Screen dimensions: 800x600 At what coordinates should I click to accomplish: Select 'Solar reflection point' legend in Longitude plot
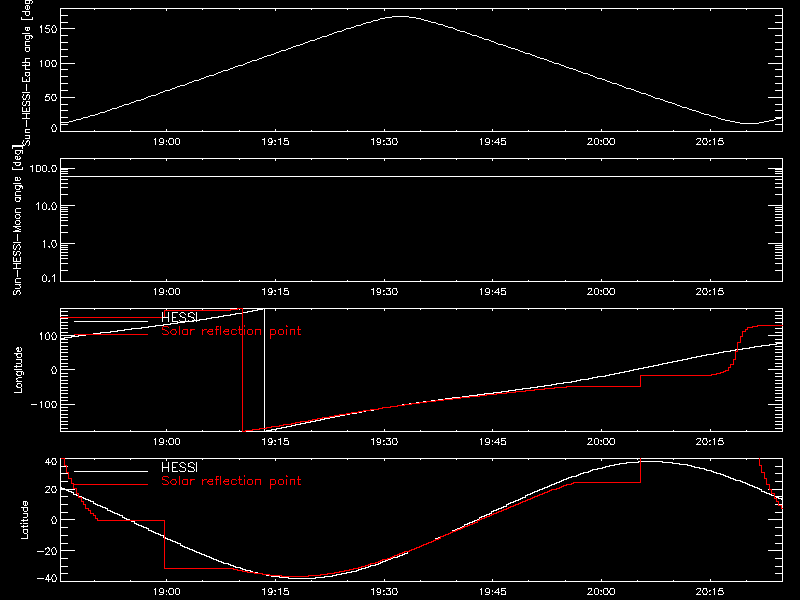click(231, 331)
